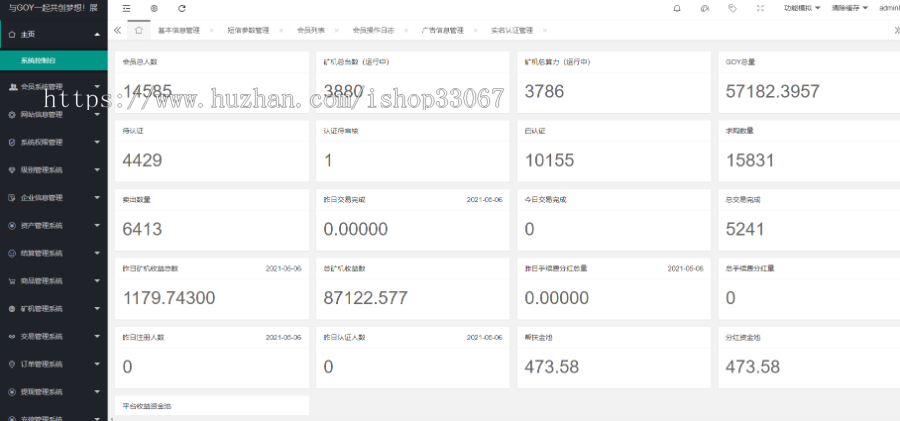Close the 短信参数管理 tab
The image size is (900, 421).
click(281, 30)
